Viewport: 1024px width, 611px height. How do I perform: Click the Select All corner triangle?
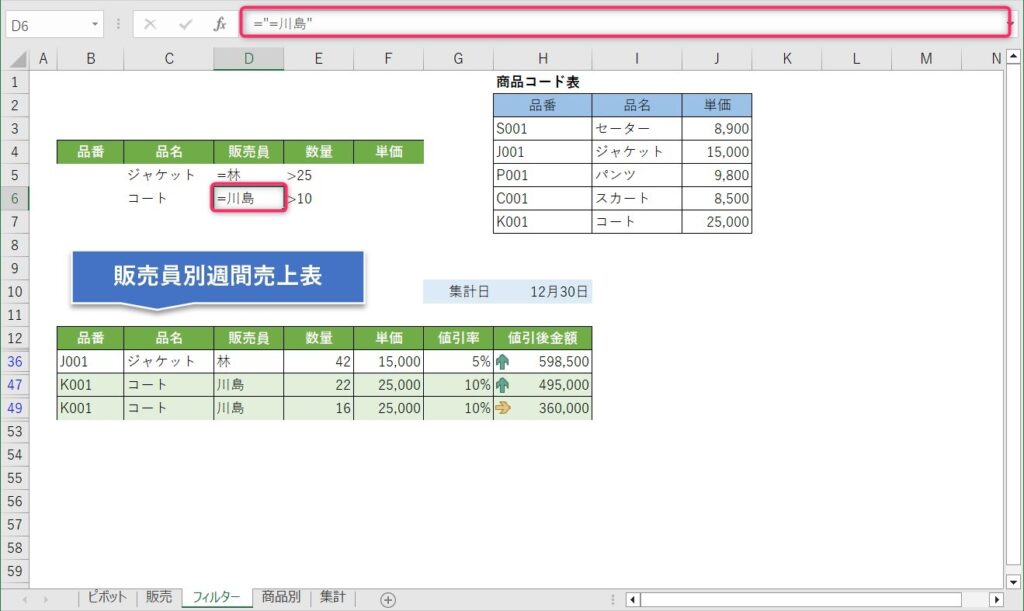click(x=15, y=60)
